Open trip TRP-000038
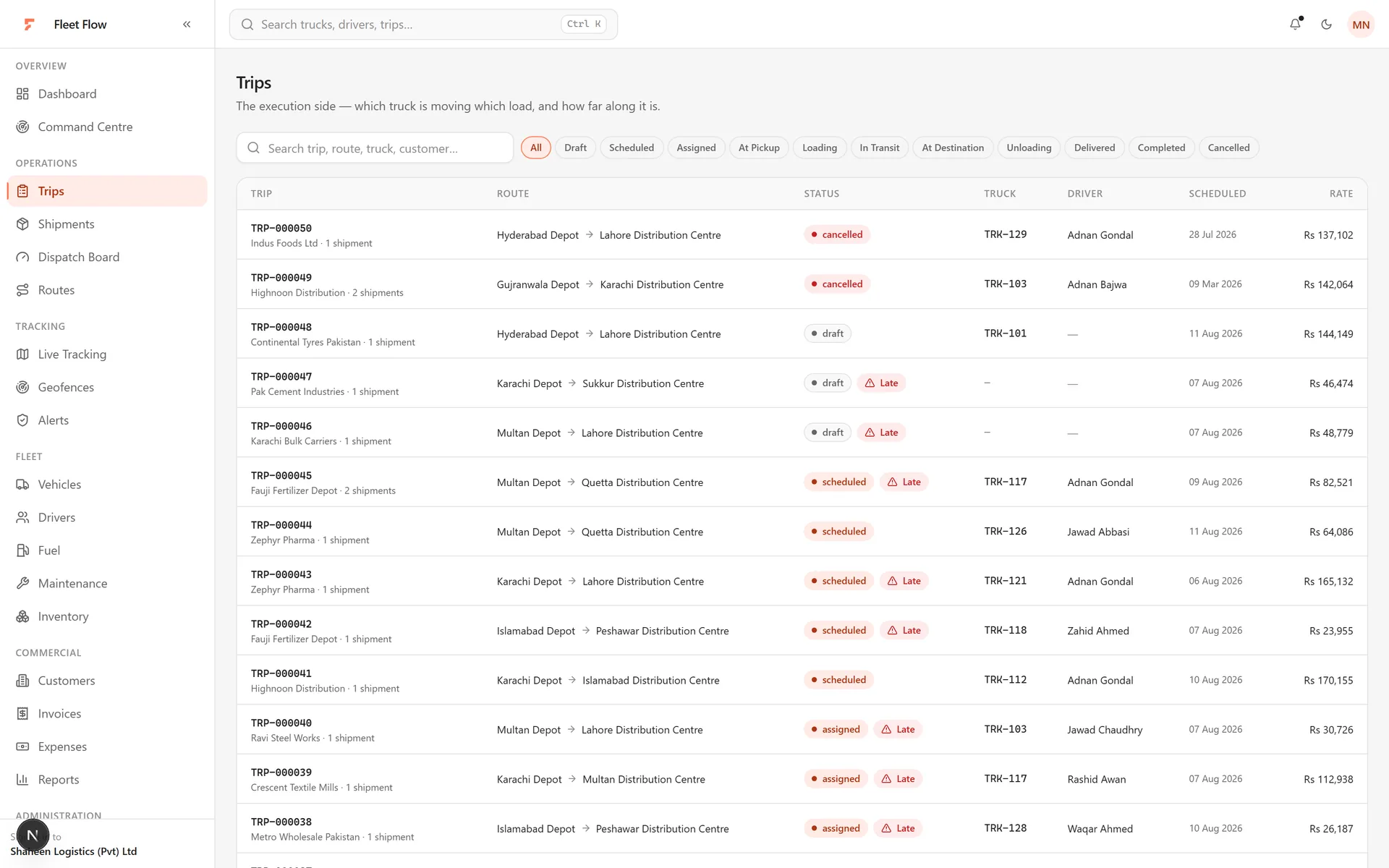The width and height of the screenshot is (1389, 868). pyautogui.click(x=281, y=822)
